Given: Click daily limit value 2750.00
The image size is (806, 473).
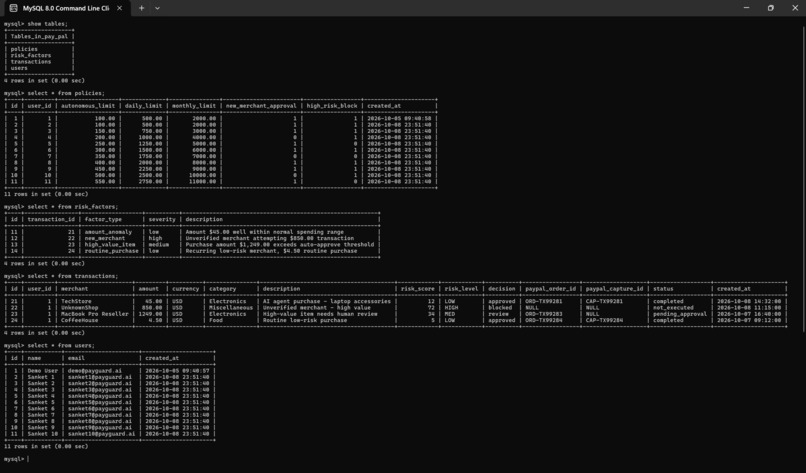Looking at the screenshot, I should [x=149, y=181].
